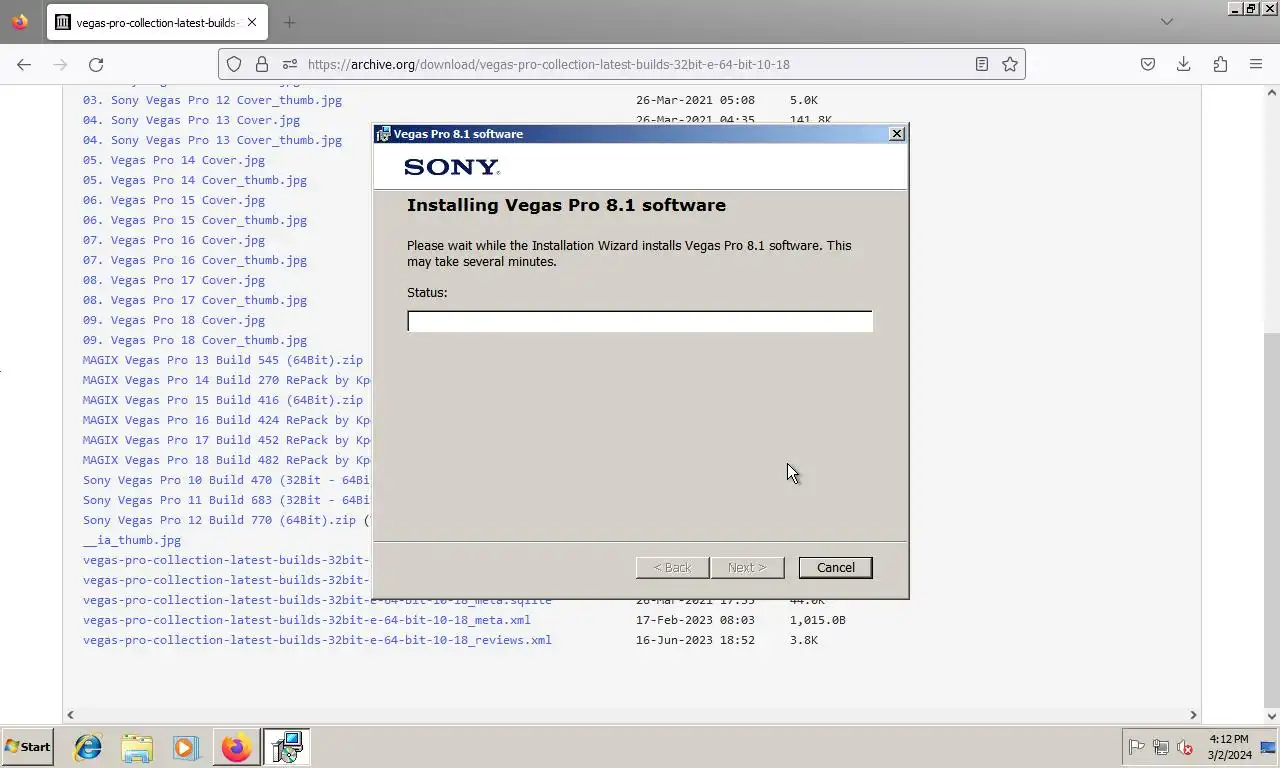The image size is (1280, 768).
Task: Minimize the Firefox window
Action: [x=1235, y=8]
